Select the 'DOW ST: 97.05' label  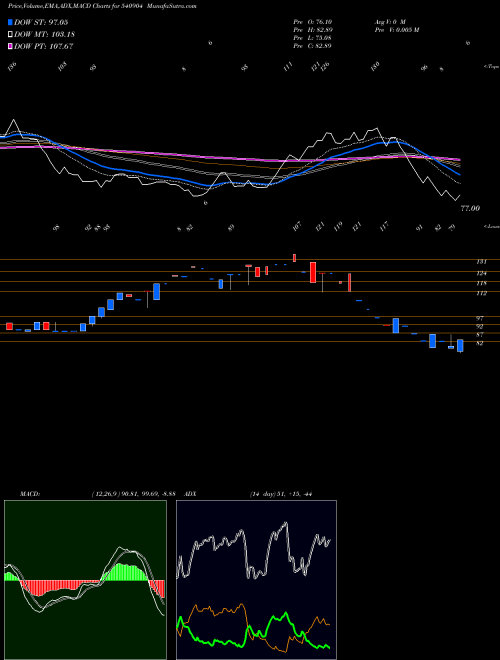click(41, 22)
